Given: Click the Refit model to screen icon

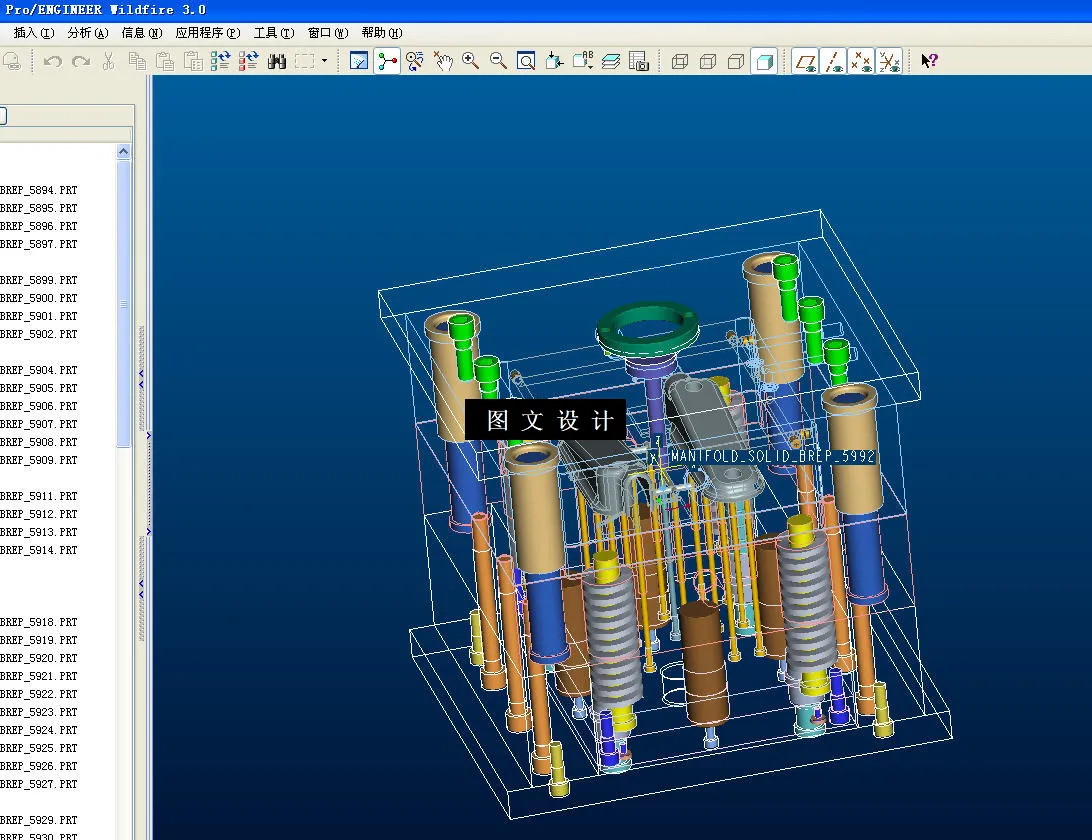Looking at the screenshot, I should point(526,61).
